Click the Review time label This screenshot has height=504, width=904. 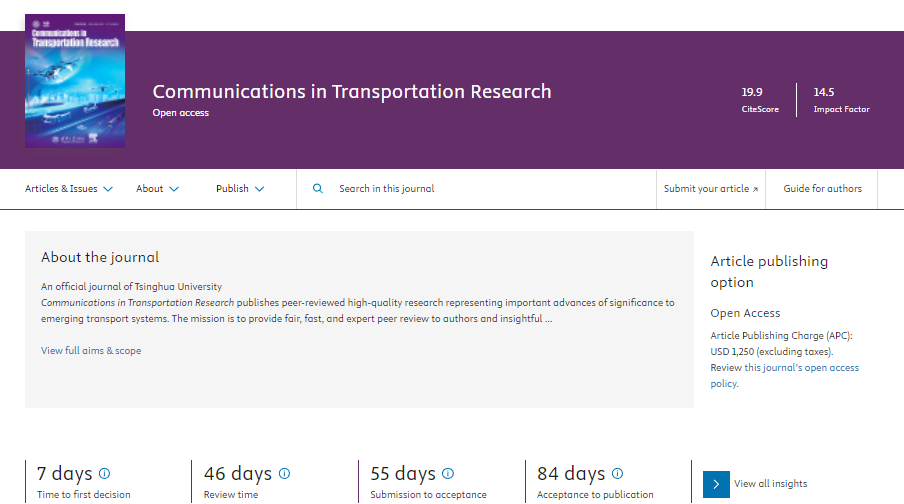point(231,495)
